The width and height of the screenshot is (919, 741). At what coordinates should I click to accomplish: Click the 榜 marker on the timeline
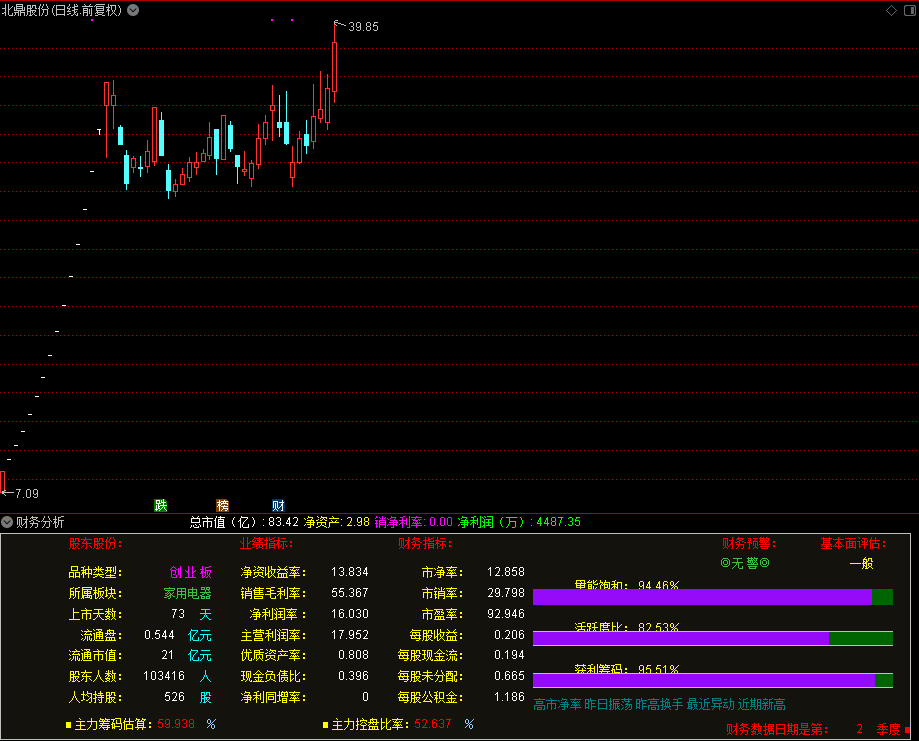[222, 505]
